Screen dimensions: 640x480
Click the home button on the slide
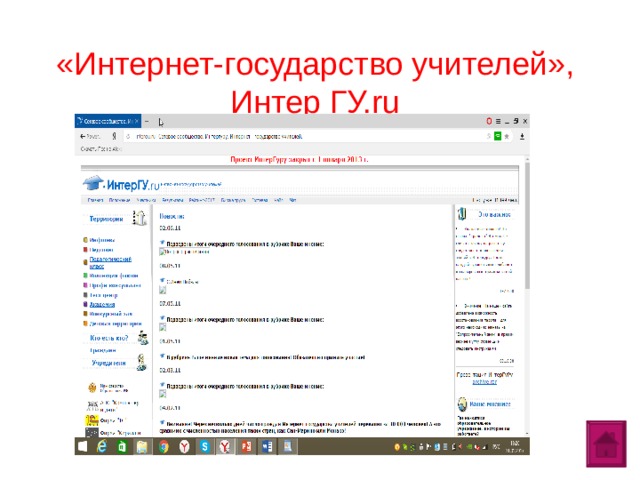point(606,444)
